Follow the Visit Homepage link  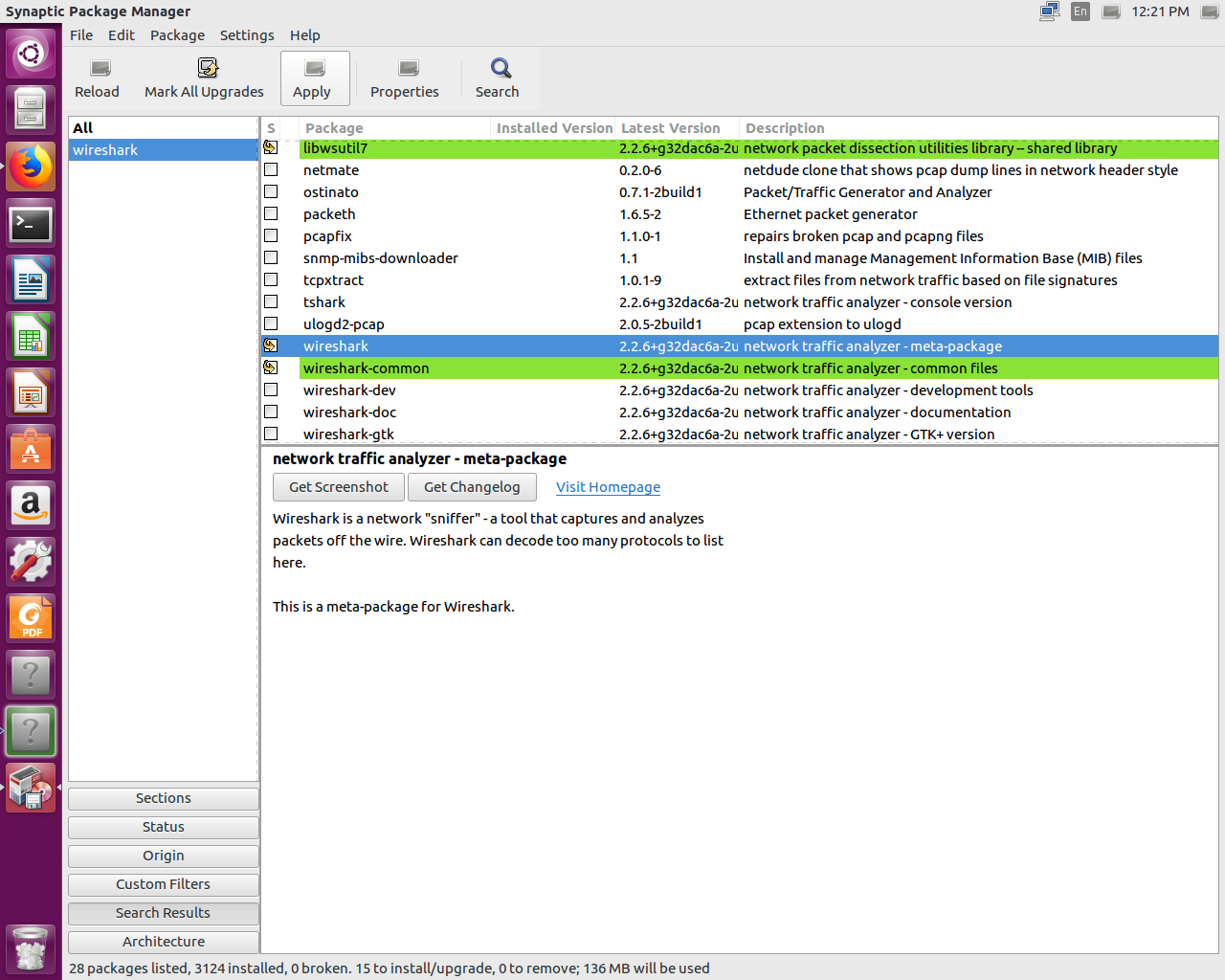click(x=608, y=487)
